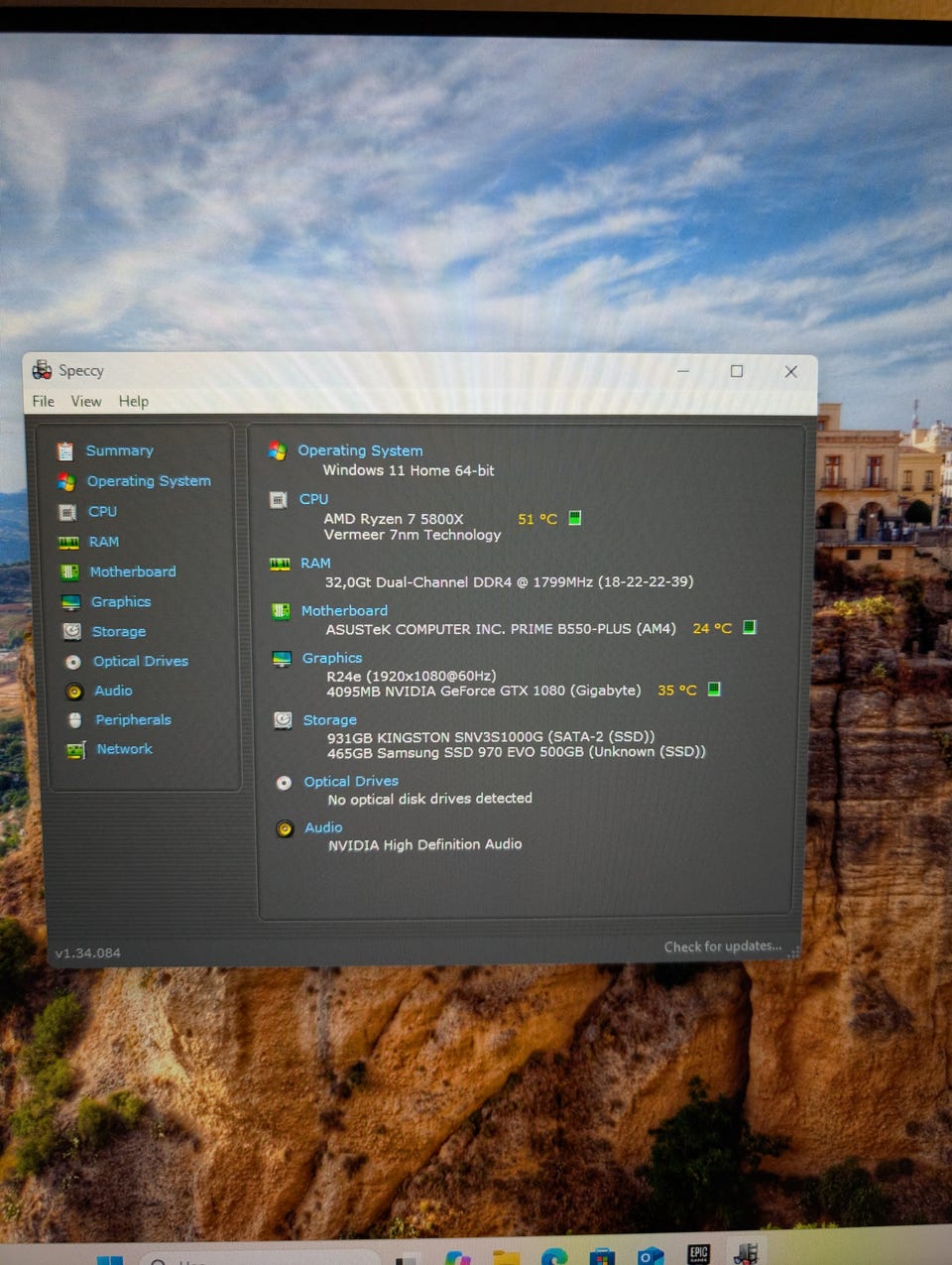The width and height of the screenshot is (952, 1265).
Task: Click the CPU temperature value 51 °C
Action: (537, 519)
